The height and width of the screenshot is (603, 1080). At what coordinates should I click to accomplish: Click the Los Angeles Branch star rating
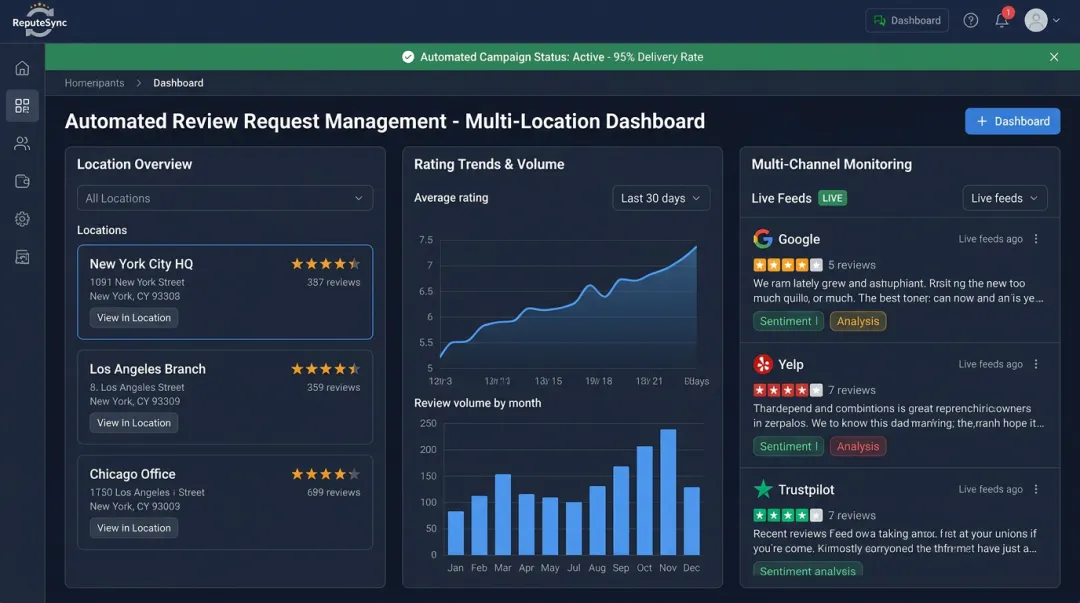click(x=326, y=369)
